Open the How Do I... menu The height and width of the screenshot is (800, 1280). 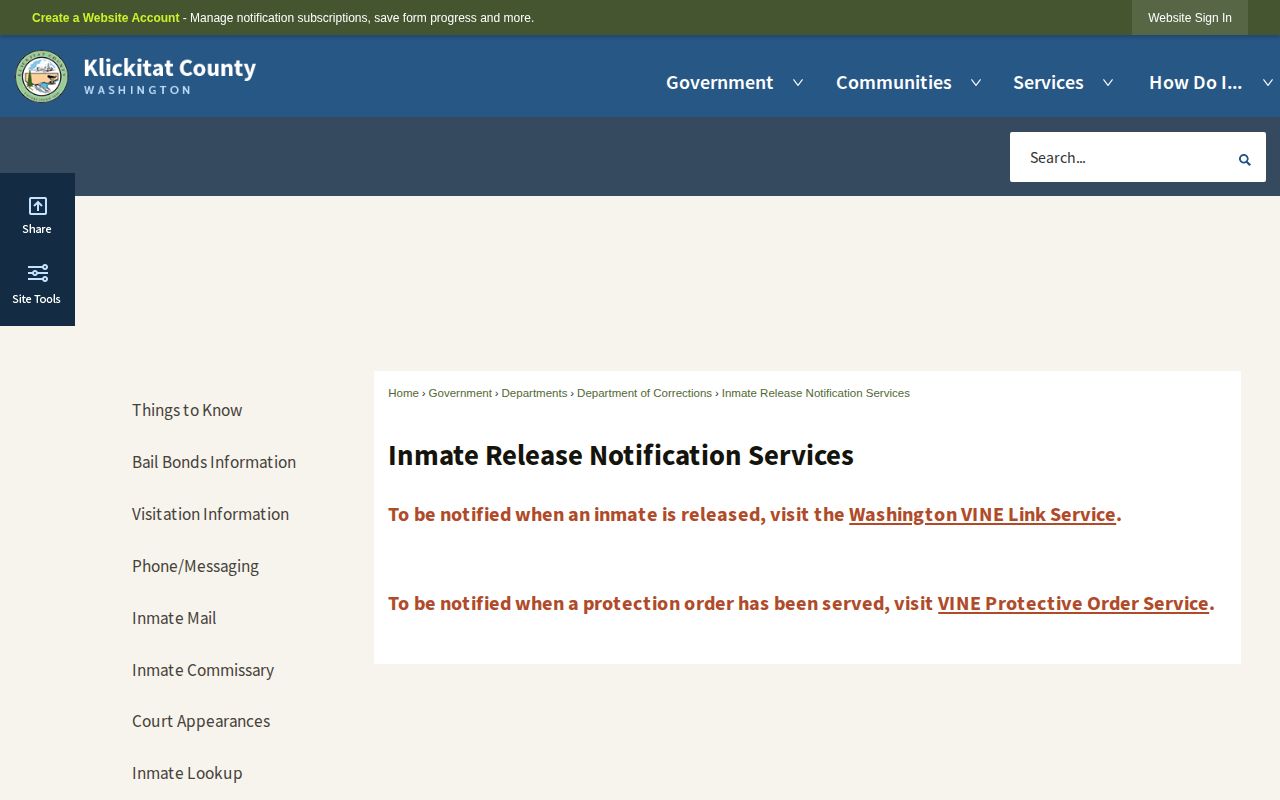coord(1195,83)
